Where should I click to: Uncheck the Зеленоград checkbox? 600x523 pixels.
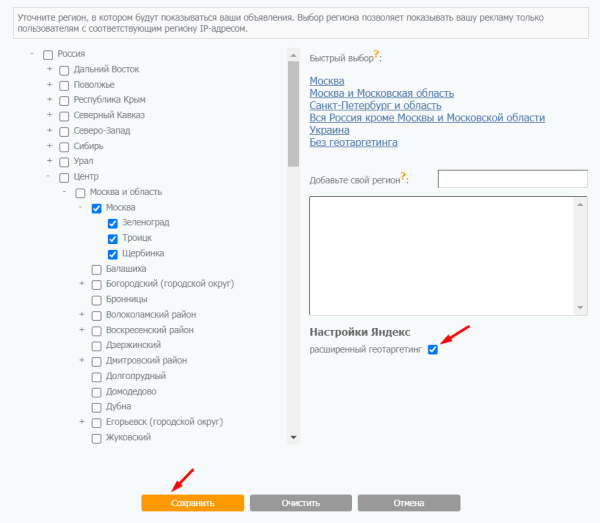point(113,223)
